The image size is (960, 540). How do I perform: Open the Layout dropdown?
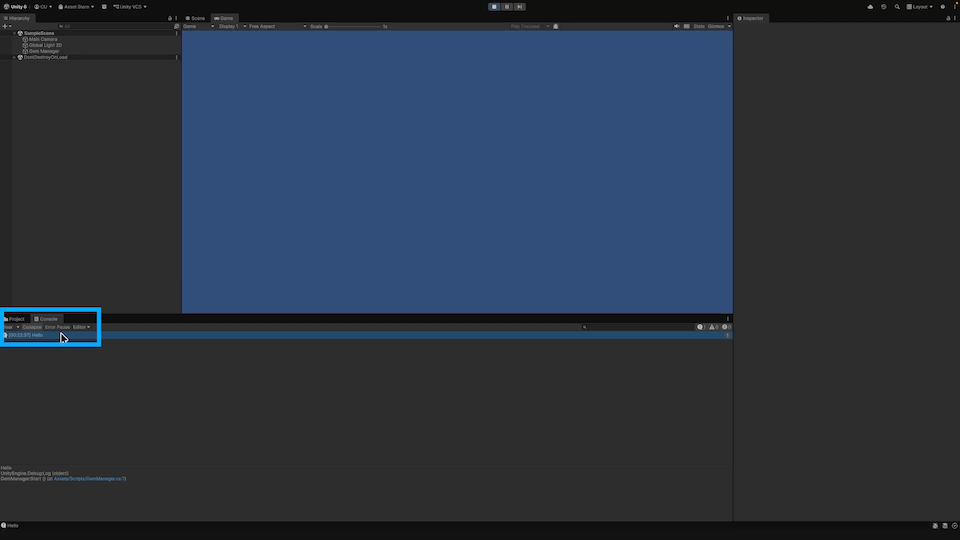point(920,7)
